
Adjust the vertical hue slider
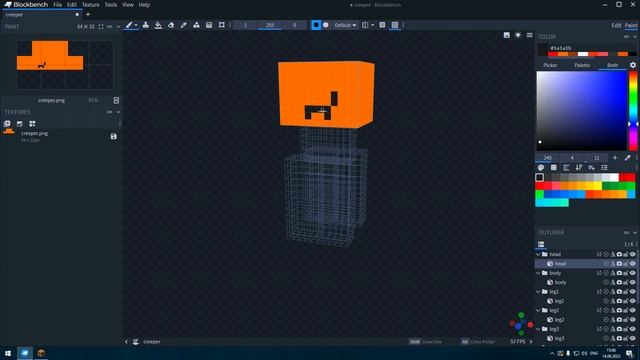coord(633,111)
